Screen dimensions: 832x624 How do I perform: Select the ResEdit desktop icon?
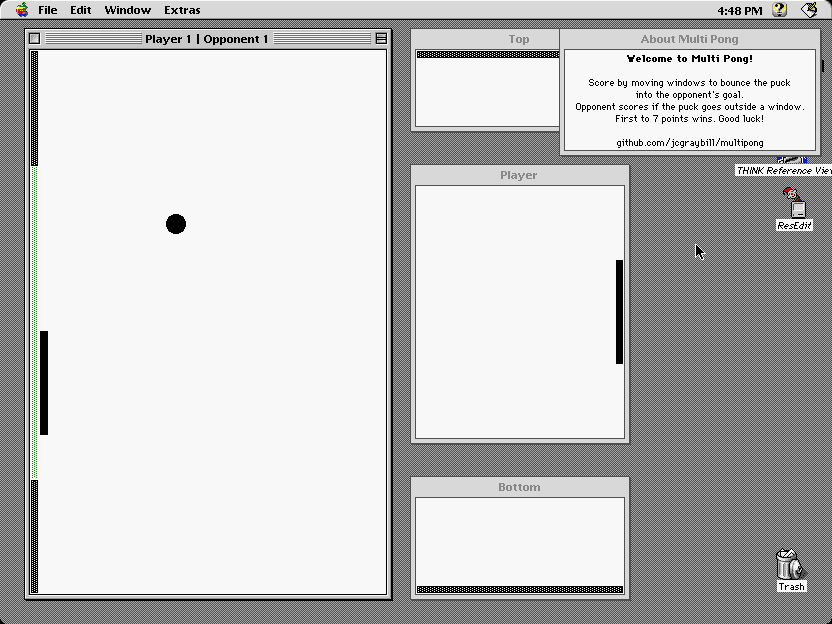click(x=794, y=209)
